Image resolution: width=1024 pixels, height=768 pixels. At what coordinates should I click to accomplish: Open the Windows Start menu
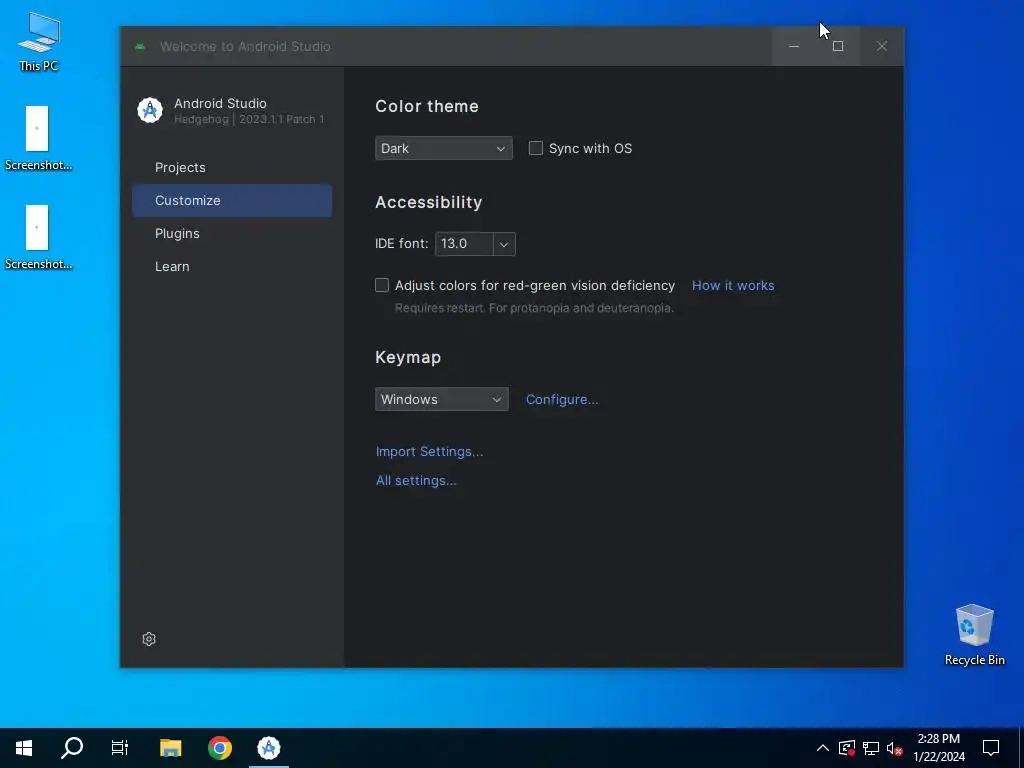pyautogui.click(x=24, y=748)
